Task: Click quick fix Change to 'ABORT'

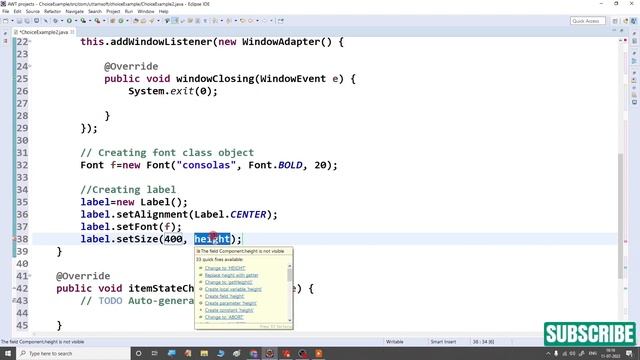Action: [224, 317]
